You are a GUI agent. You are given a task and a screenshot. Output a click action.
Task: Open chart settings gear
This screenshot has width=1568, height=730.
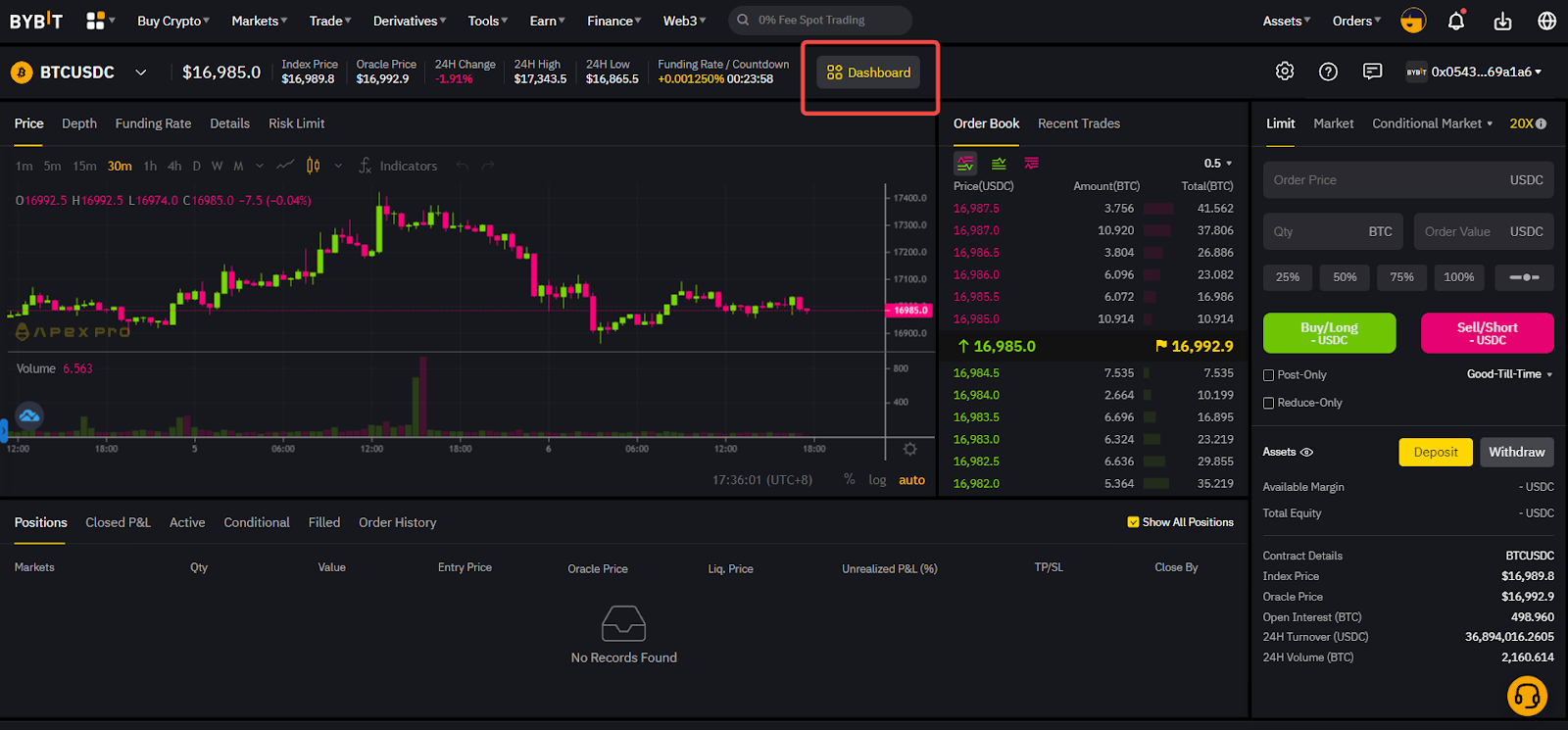[x=910, y=449]
